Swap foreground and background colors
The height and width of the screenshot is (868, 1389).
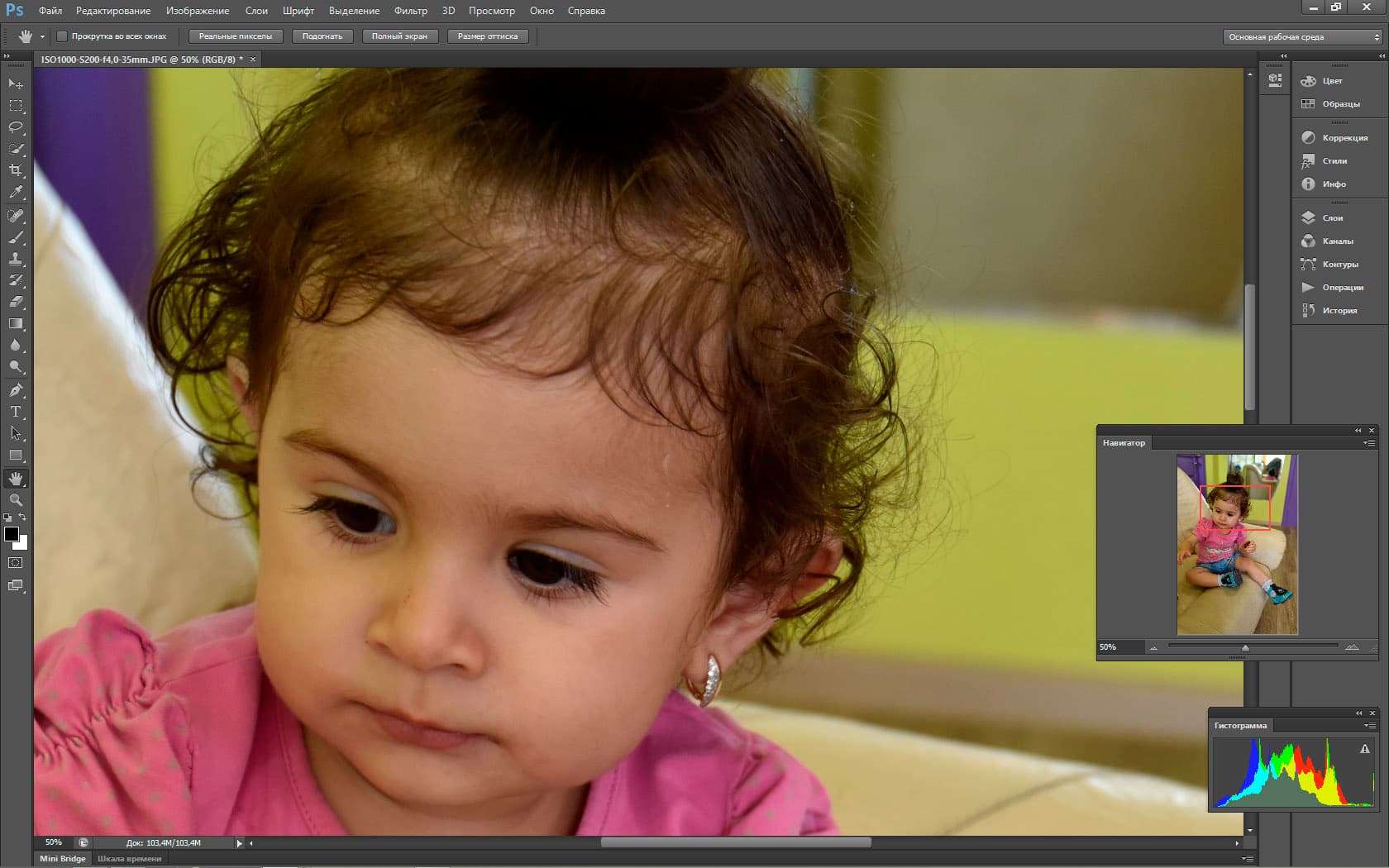coord(23,517)
